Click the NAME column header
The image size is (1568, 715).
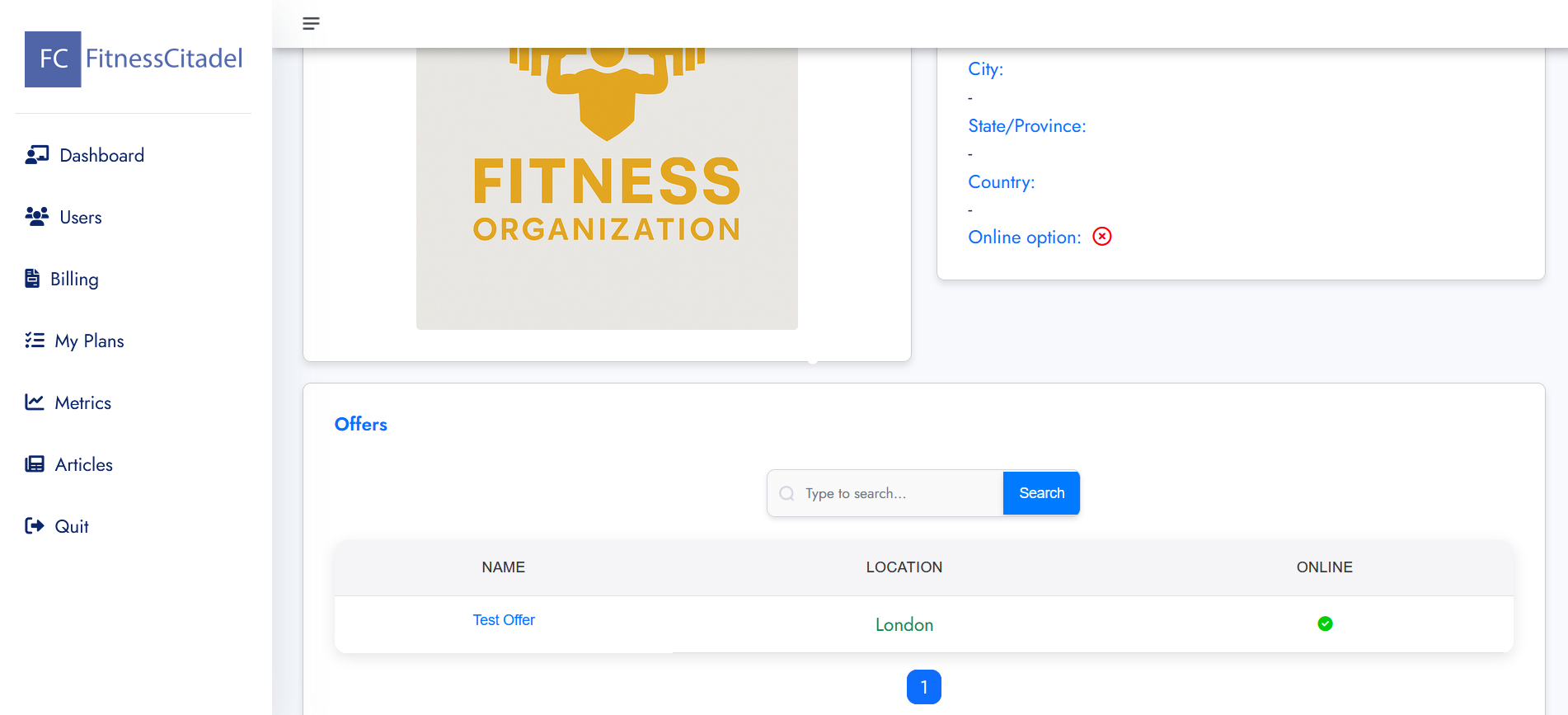tap(503, 567)
